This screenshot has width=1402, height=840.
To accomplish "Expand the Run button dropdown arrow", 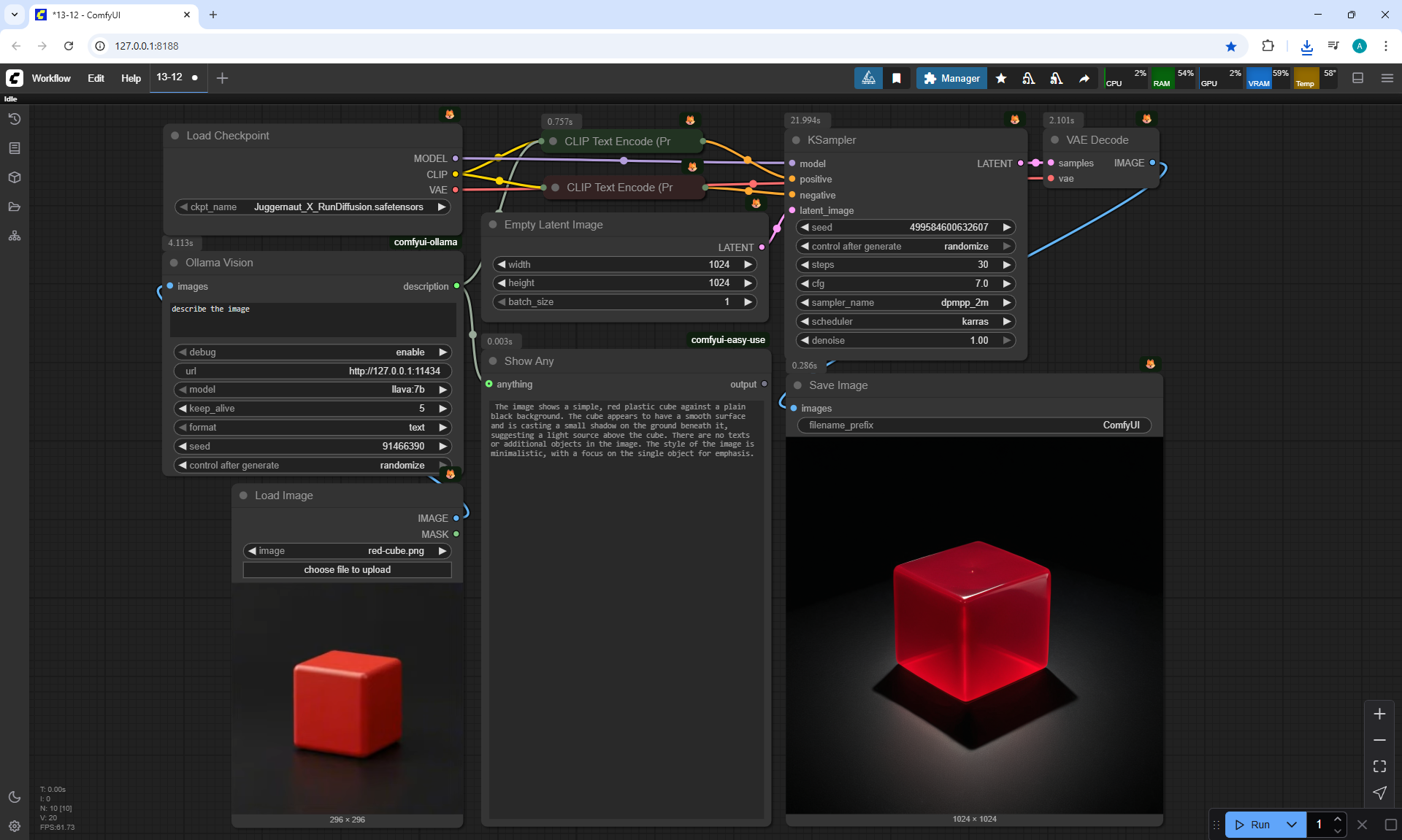I will [1291, 825].
